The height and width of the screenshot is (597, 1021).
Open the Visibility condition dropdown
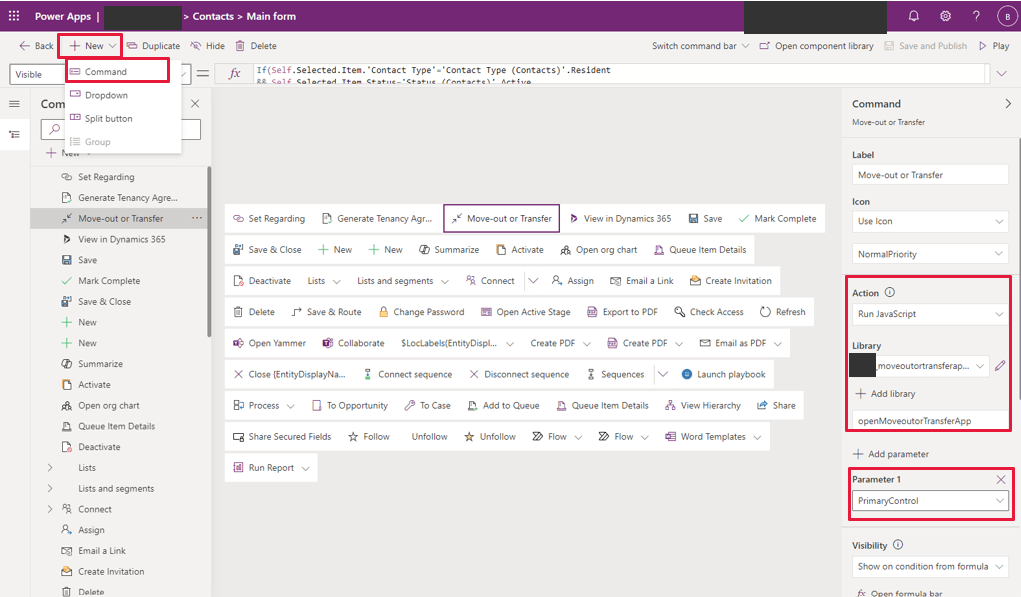929,566
